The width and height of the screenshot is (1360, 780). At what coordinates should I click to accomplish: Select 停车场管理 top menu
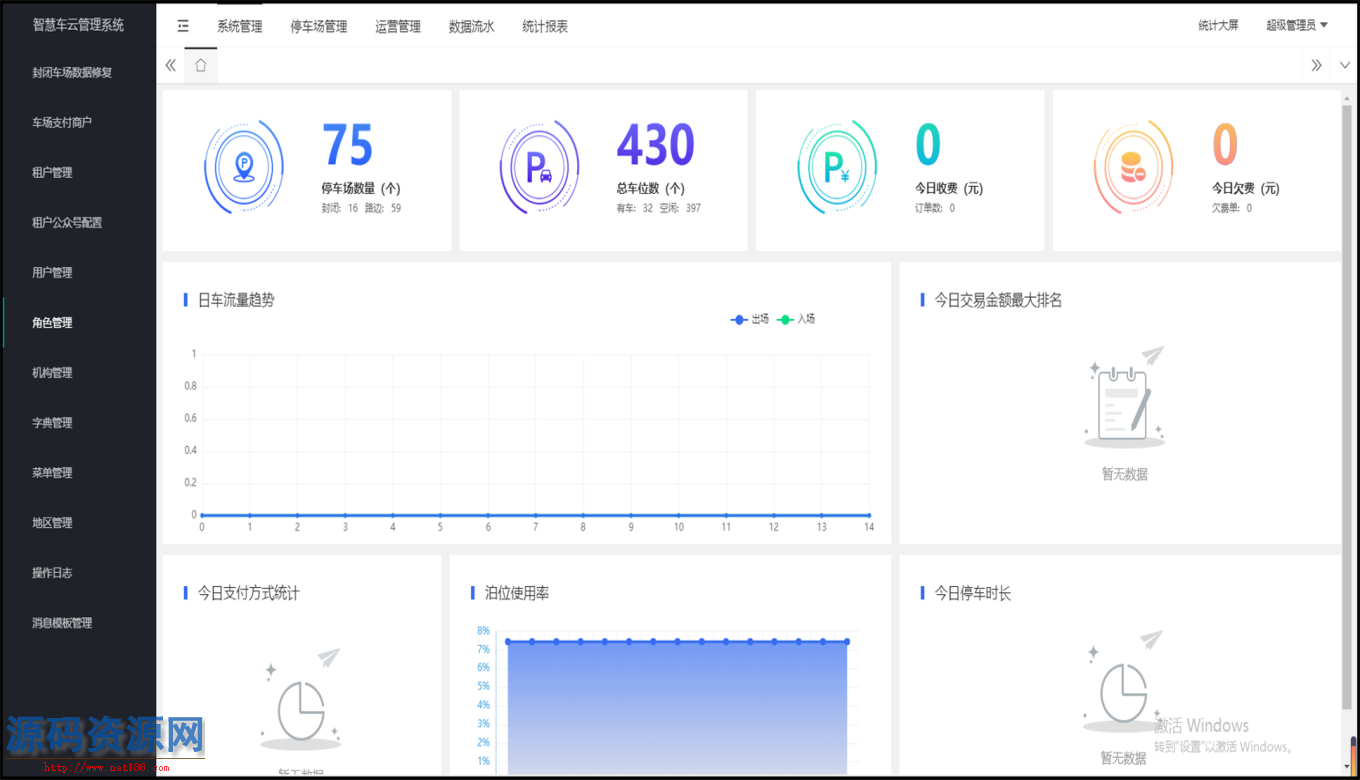point(319,27)
